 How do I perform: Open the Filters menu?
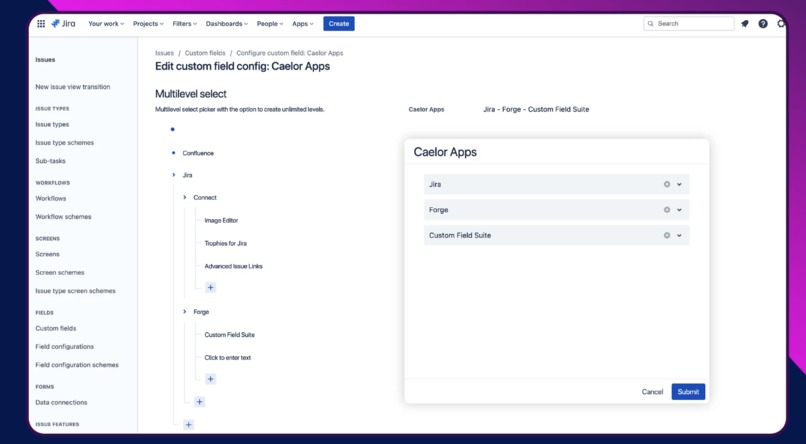(x=185, y=24)
